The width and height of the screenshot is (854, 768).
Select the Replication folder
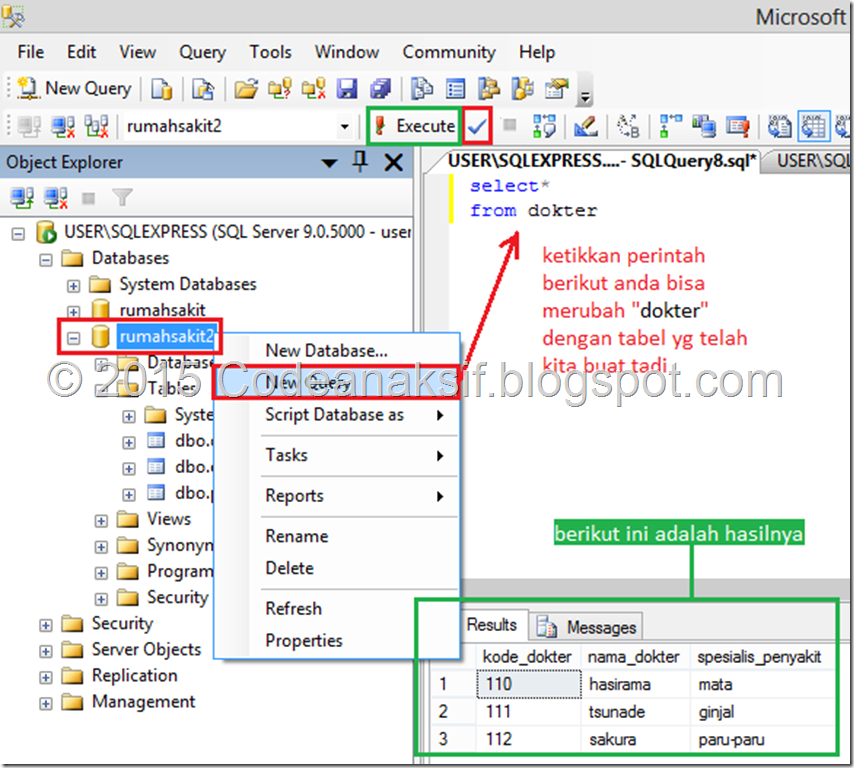point(135,675)
